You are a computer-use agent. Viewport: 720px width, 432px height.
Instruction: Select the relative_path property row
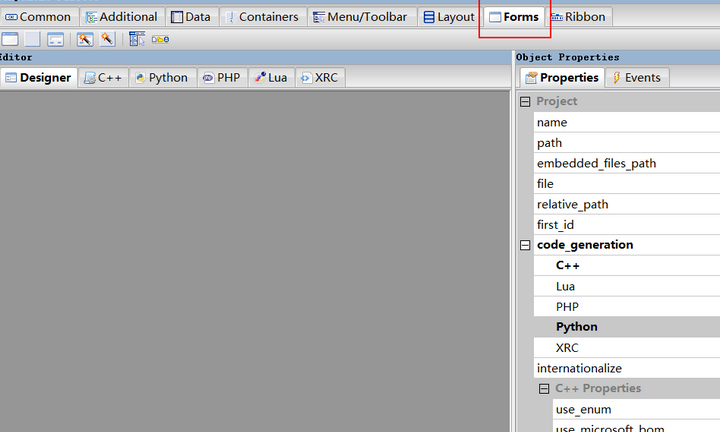(x=627, y=204)
